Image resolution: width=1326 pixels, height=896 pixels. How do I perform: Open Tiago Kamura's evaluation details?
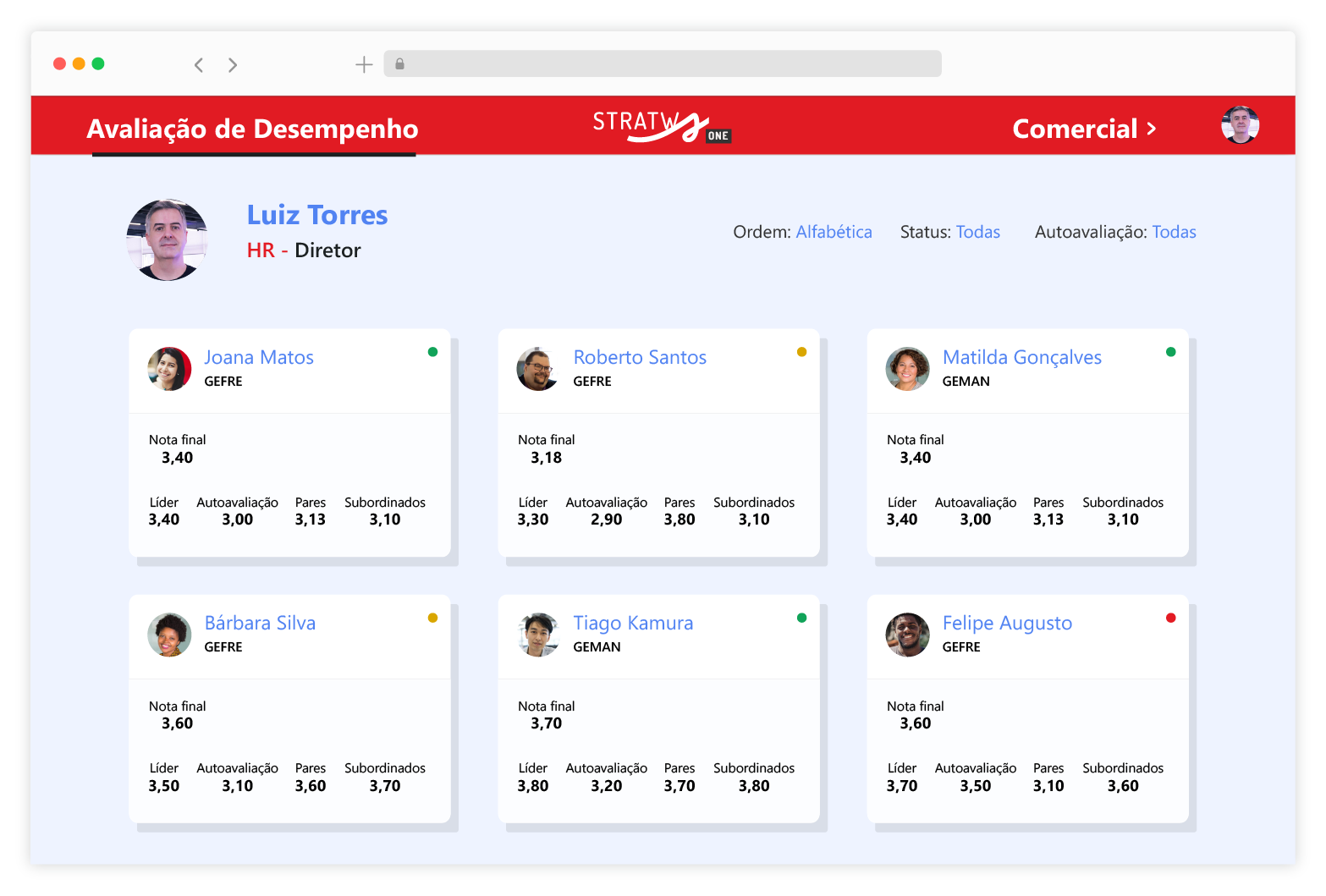click(x=633, y=623)
